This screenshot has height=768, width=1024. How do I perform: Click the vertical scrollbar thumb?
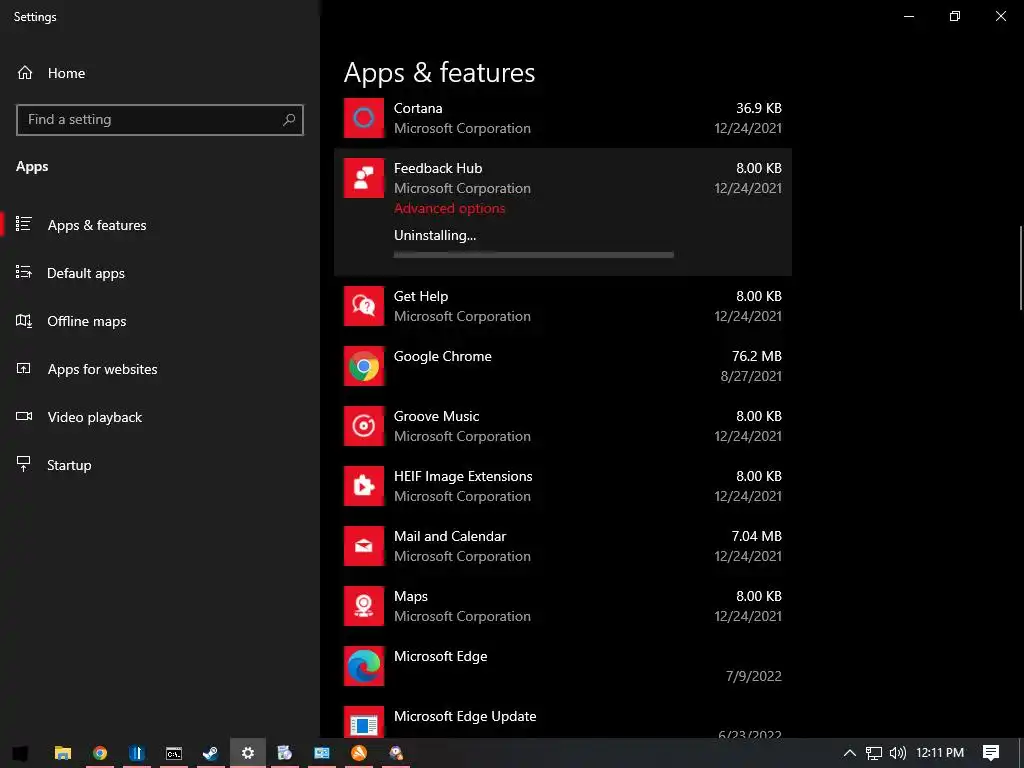coord(1020,268)
